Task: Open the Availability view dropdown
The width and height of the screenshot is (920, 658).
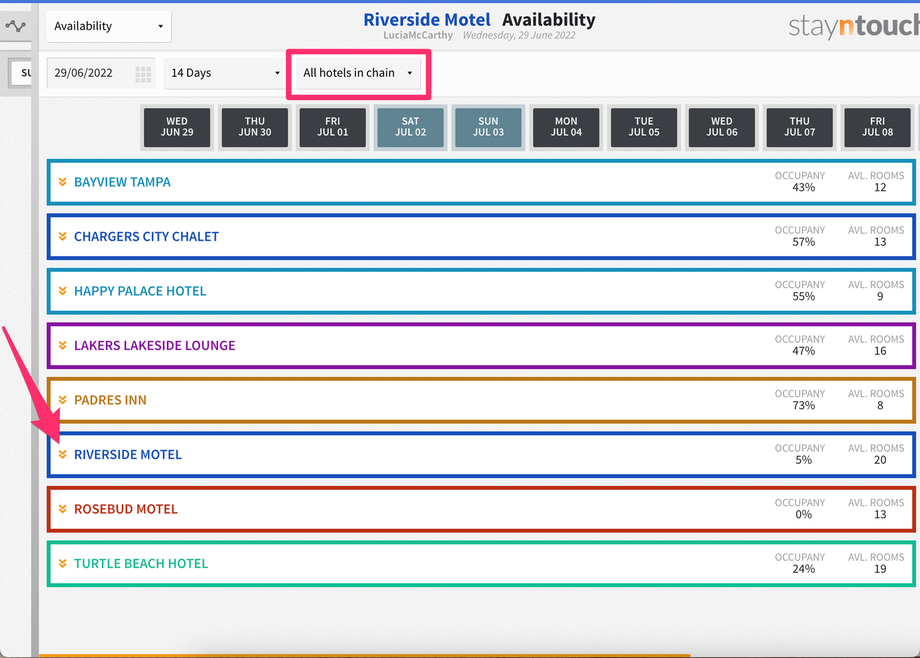Action: click(x=109, y=26)
